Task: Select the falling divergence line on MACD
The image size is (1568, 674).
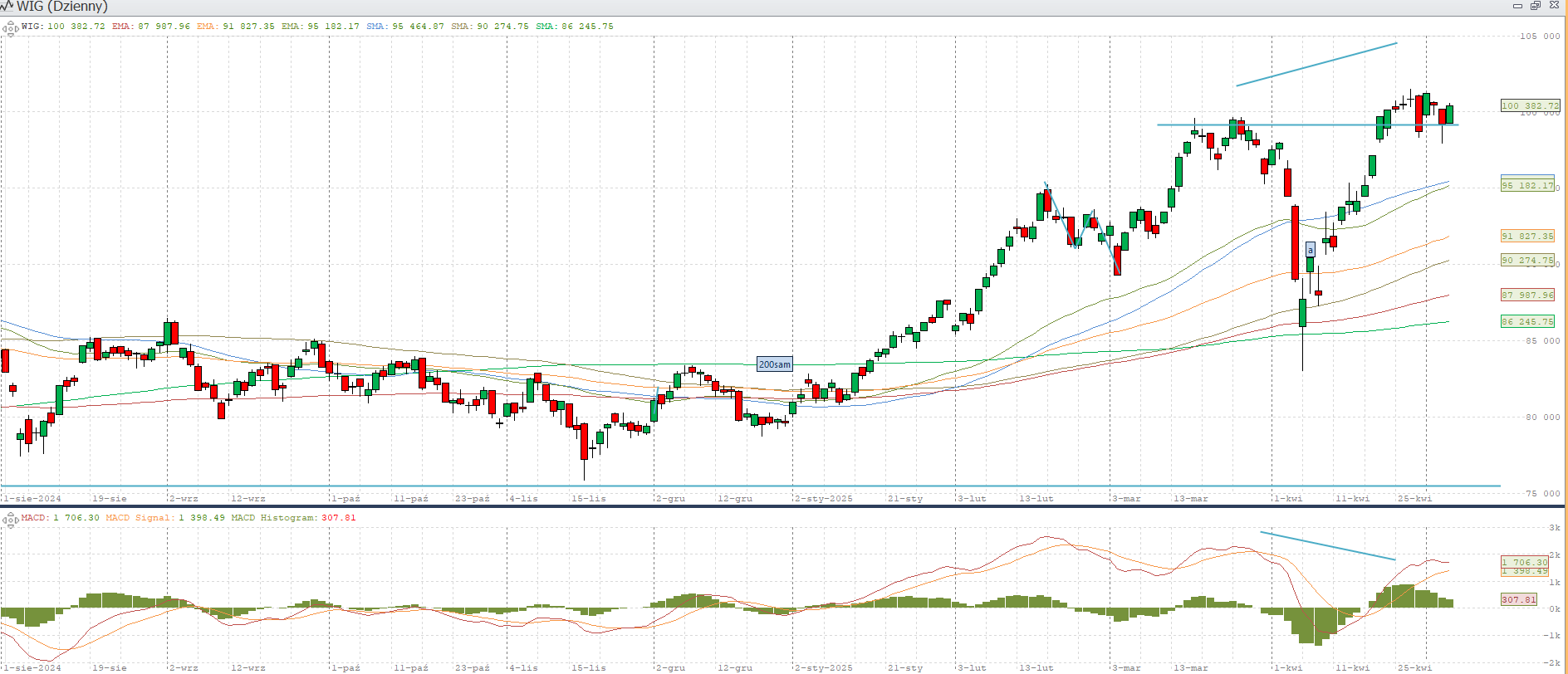Action: [x=1327, y=545]
